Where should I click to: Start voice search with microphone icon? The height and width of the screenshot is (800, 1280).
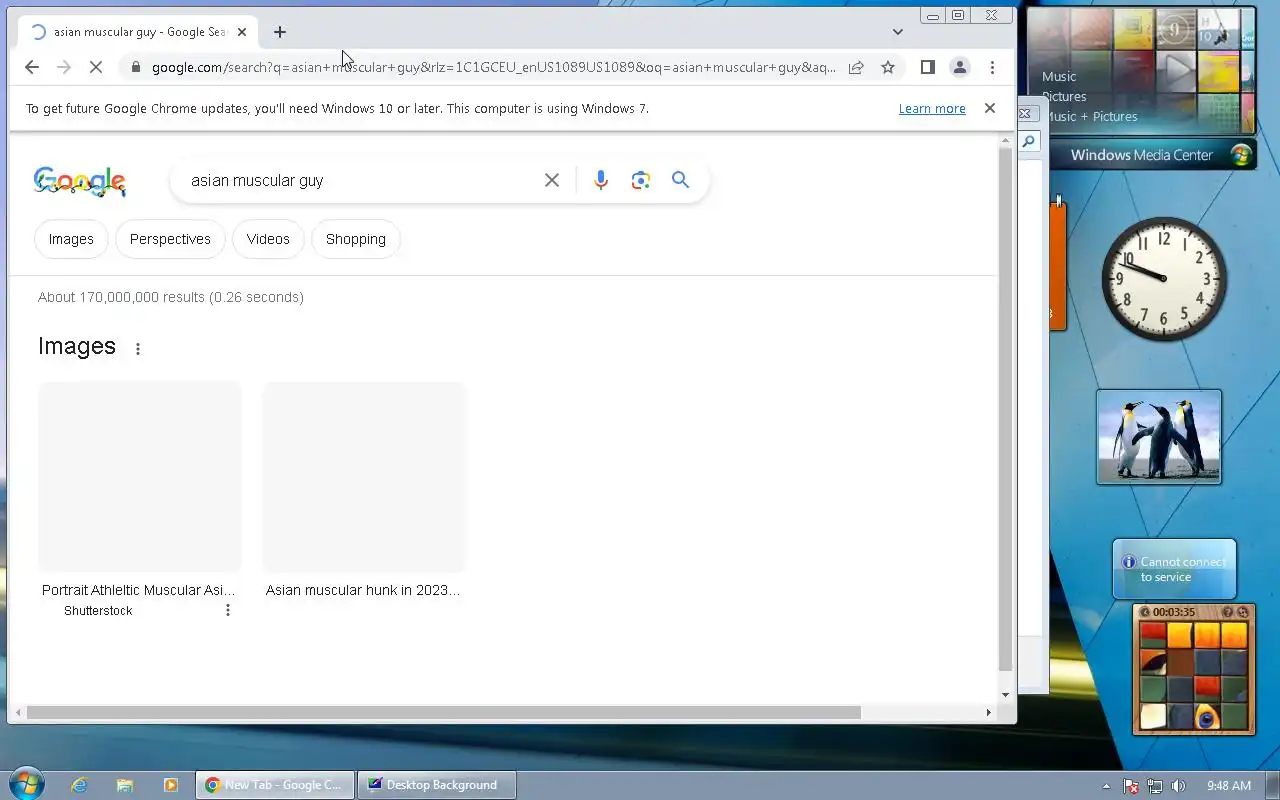(601, 180)
